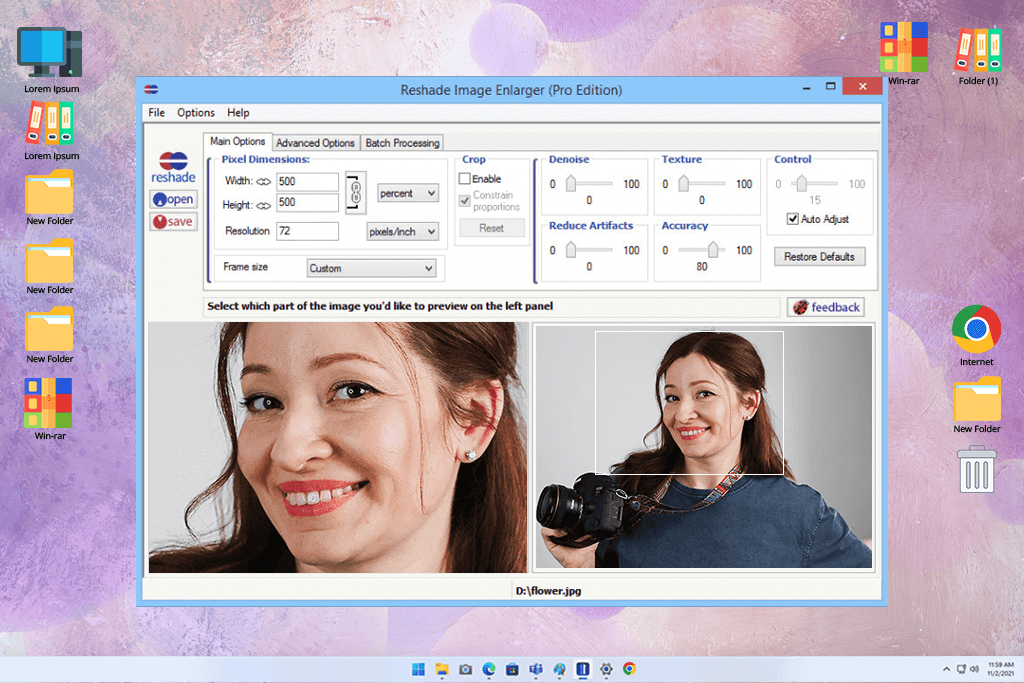1024x683 pixels.
Task: Open the Lorem Ipsum computer desktop icon
Action: click(x=51, y=59)
